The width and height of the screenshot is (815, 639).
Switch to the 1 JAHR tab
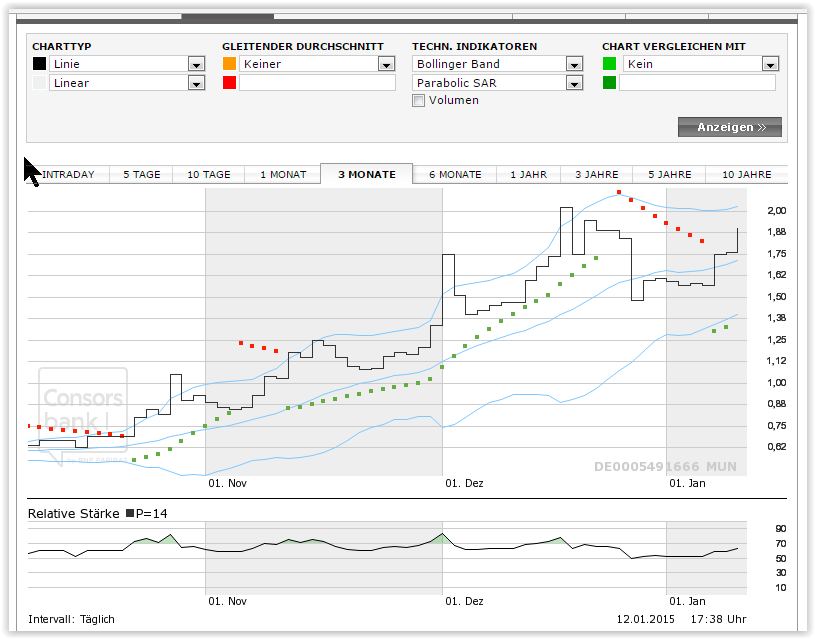click(529, 175)
